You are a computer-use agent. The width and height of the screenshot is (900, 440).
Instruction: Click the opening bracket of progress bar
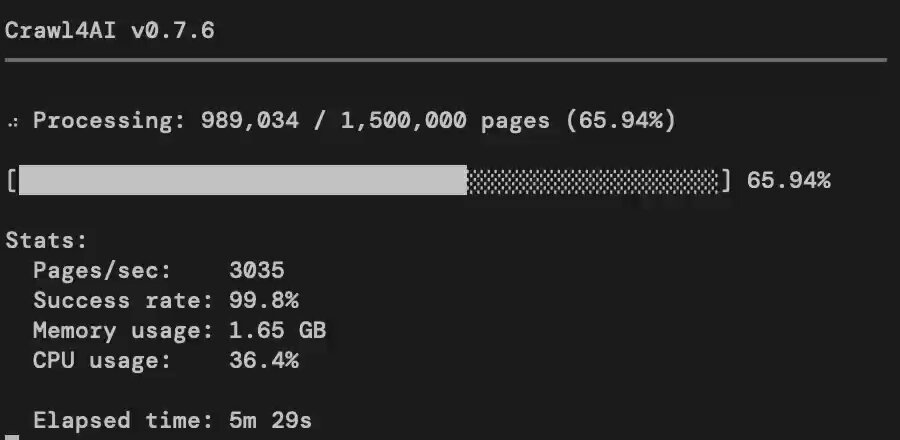coord(11,180)
